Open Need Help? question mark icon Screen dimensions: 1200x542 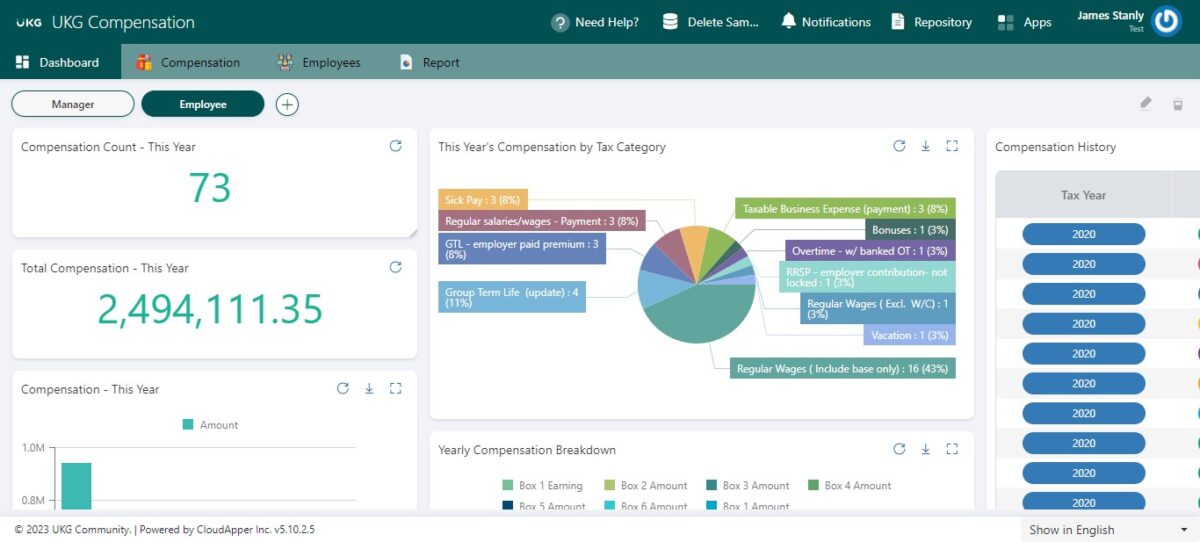[560, 22]
